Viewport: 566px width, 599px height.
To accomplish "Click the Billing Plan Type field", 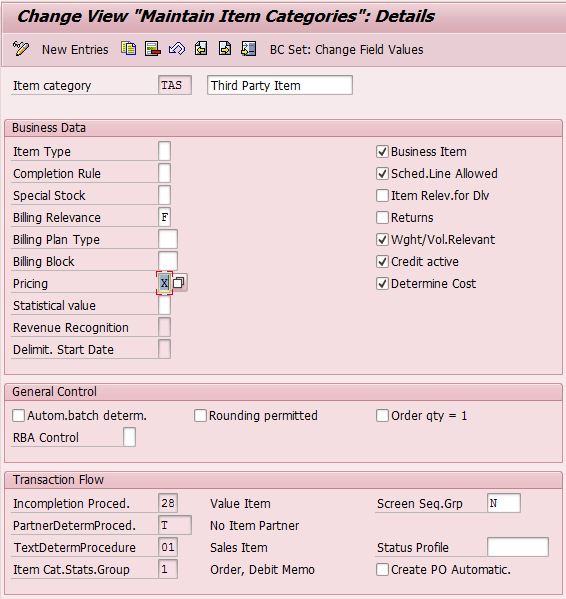I will [x=168, y=240].
